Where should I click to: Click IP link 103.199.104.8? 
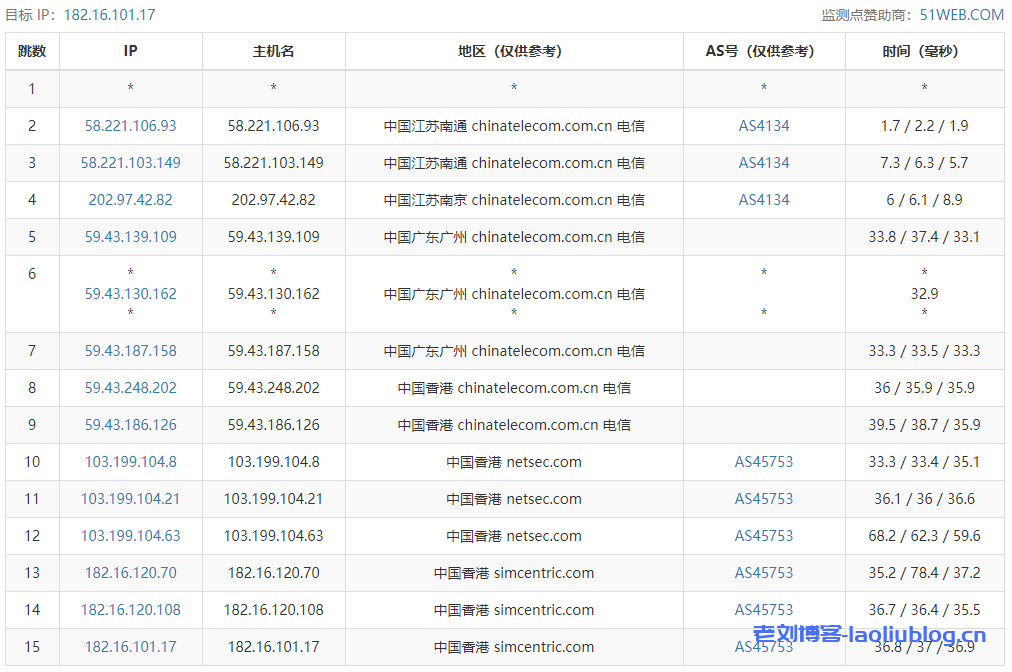(x=130, y=462)
